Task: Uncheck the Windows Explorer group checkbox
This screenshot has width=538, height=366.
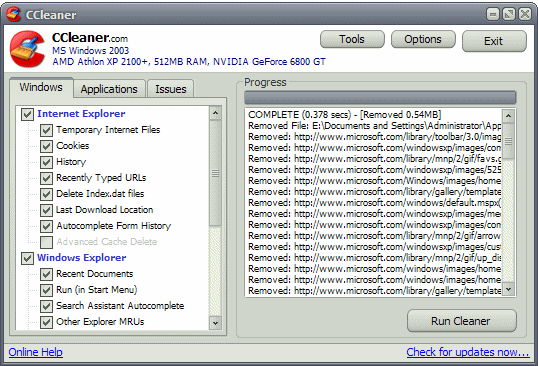Action: click(x=27, y=258)
